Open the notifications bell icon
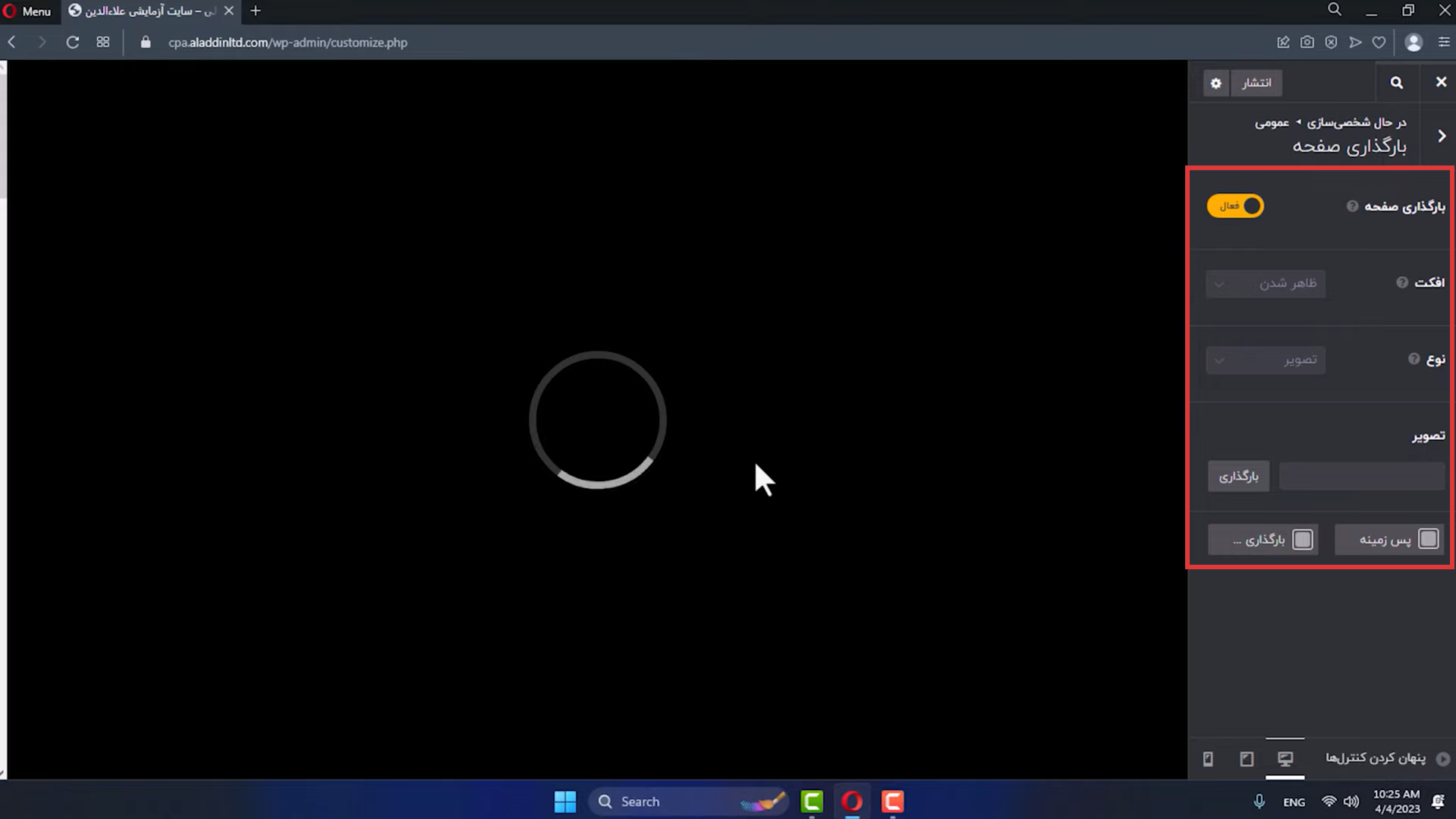Screen dimensions: 1456x819 [1438, 802]
